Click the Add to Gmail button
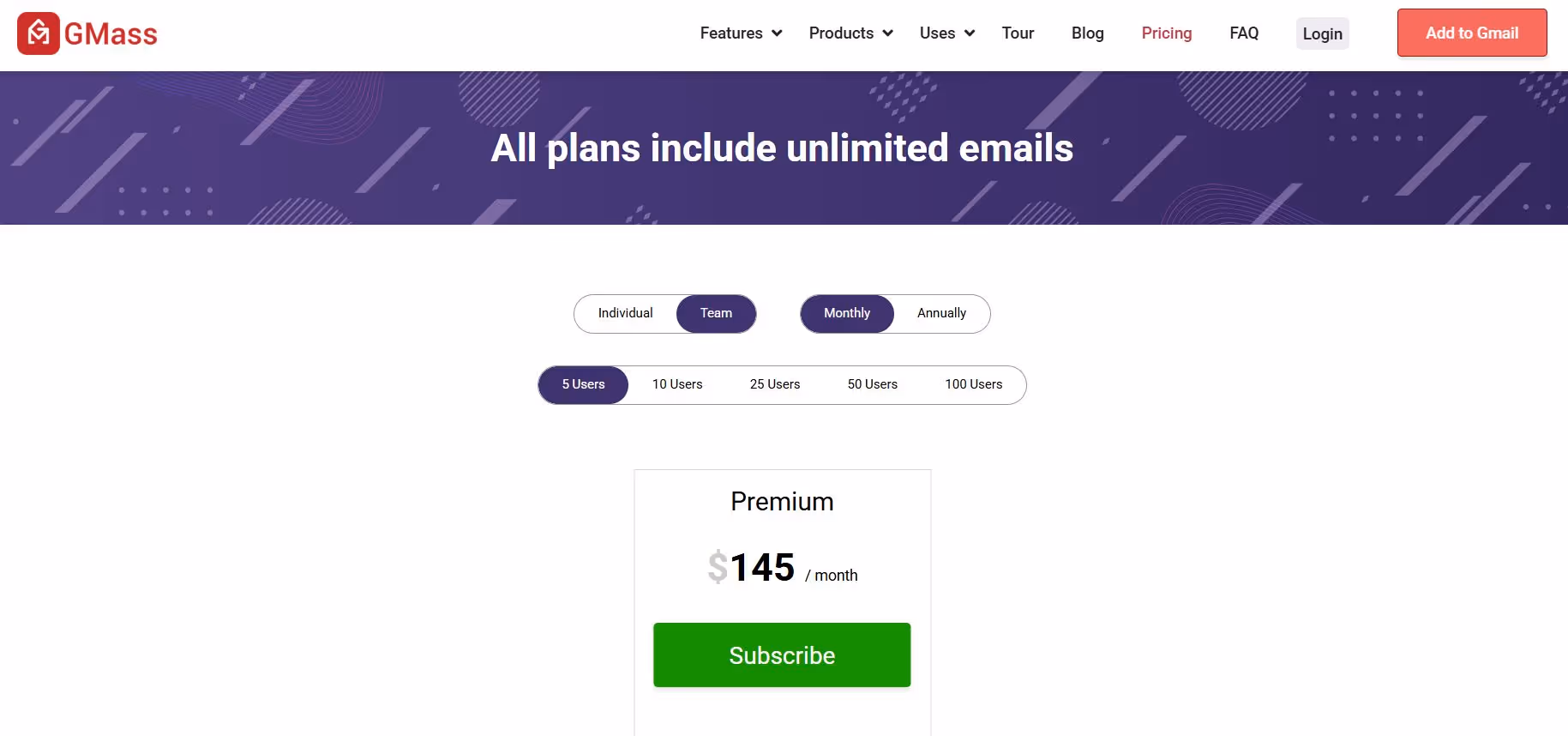 pyautogui.click(x=1472, y=33)
